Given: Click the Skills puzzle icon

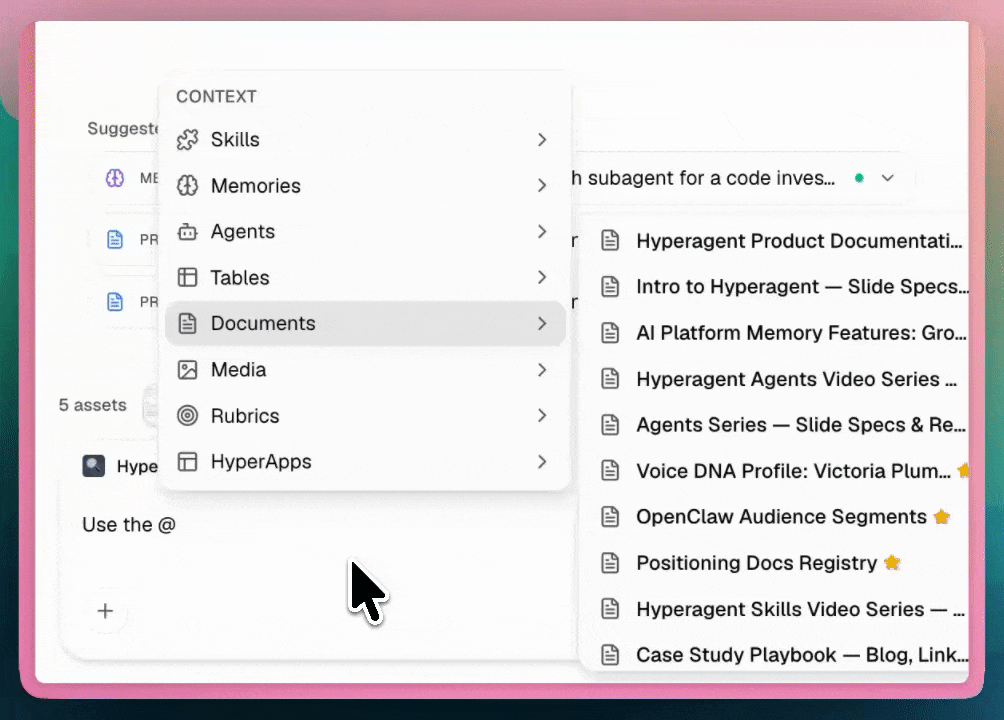Looking at the screenshot, I should tap(188, 140).
